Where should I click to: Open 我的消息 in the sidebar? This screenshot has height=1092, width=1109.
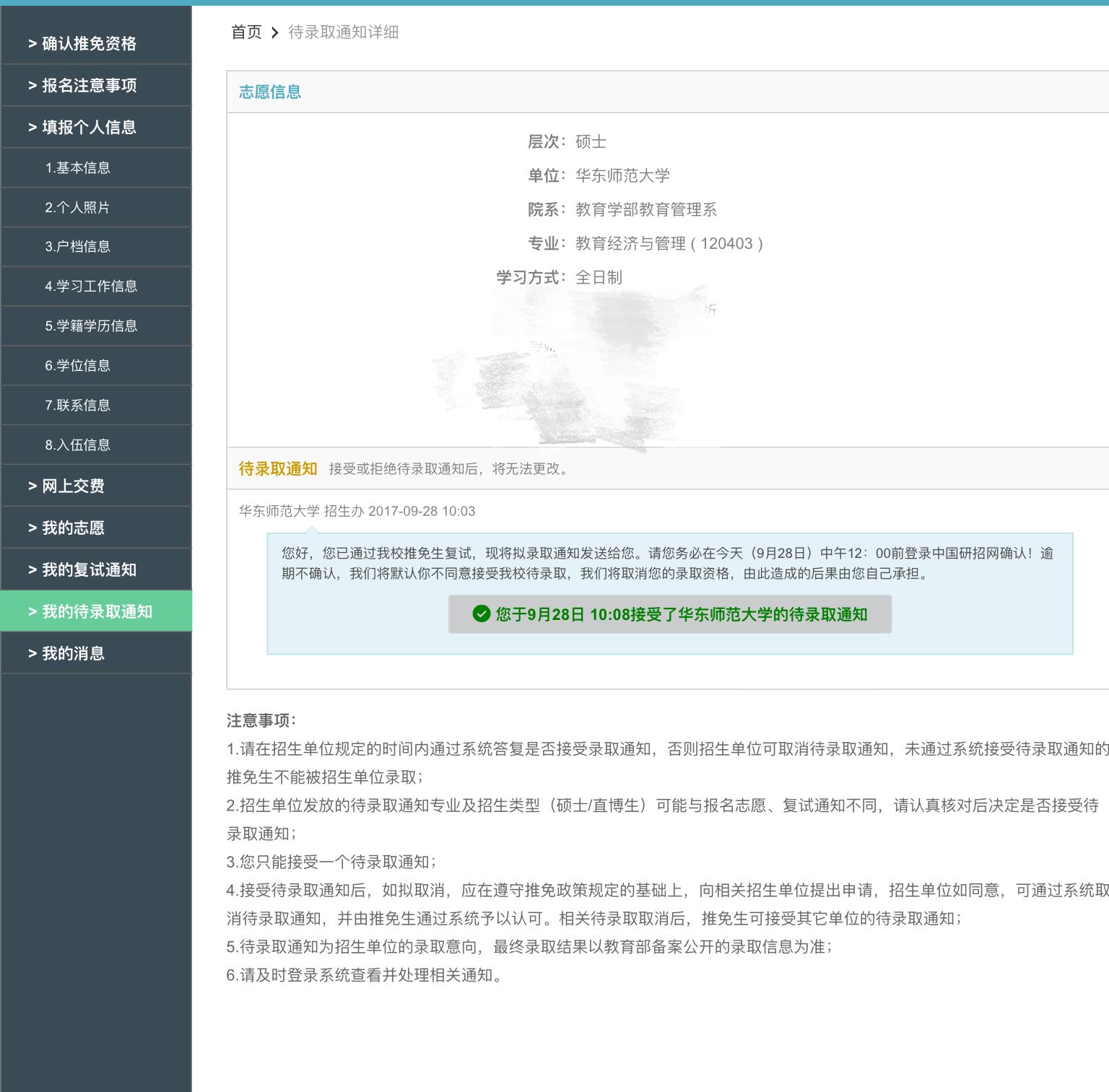[x=96, y=653]
